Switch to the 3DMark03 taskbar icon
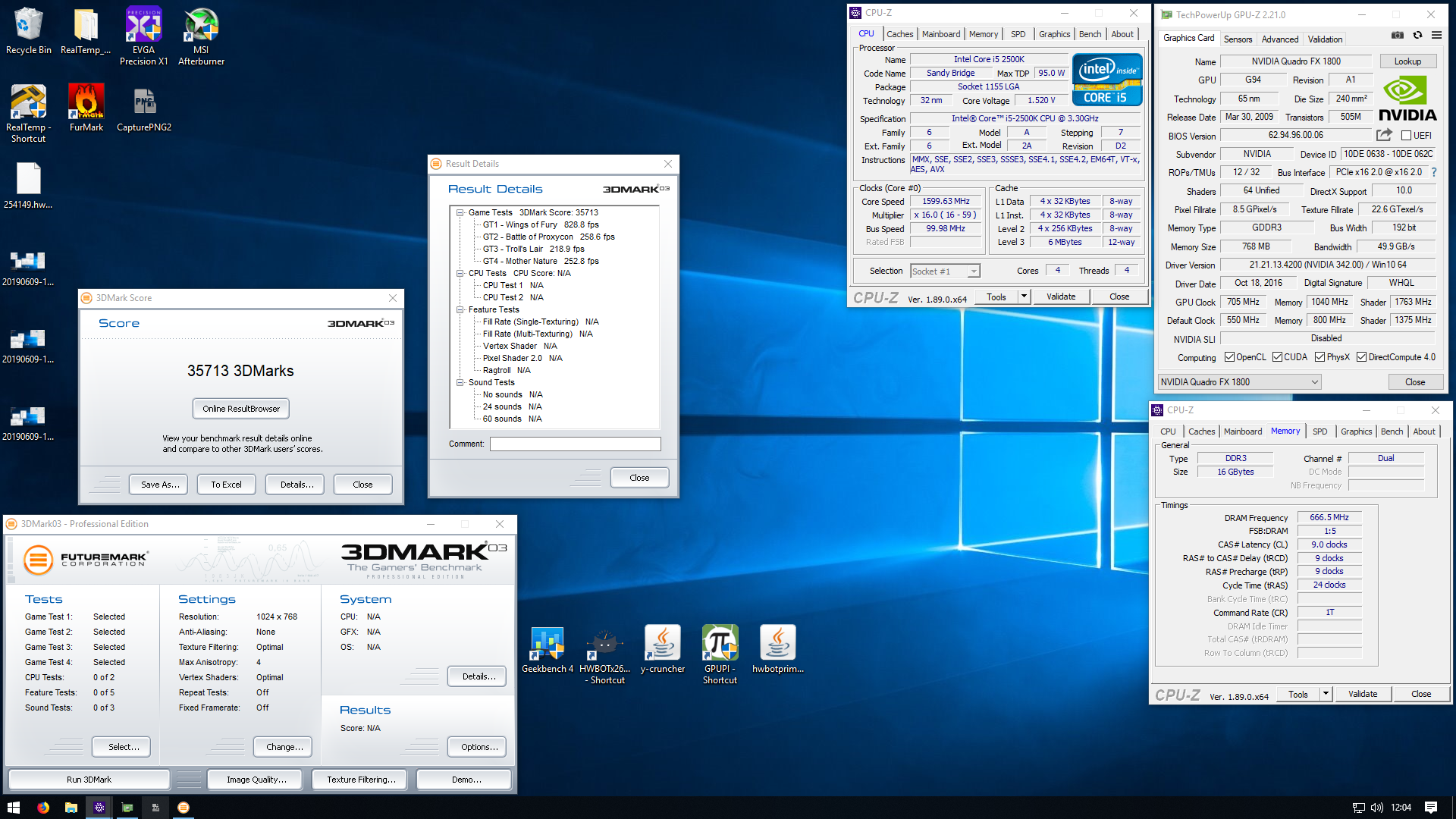Screen dimensions: 1456x819 click(184, 808)
